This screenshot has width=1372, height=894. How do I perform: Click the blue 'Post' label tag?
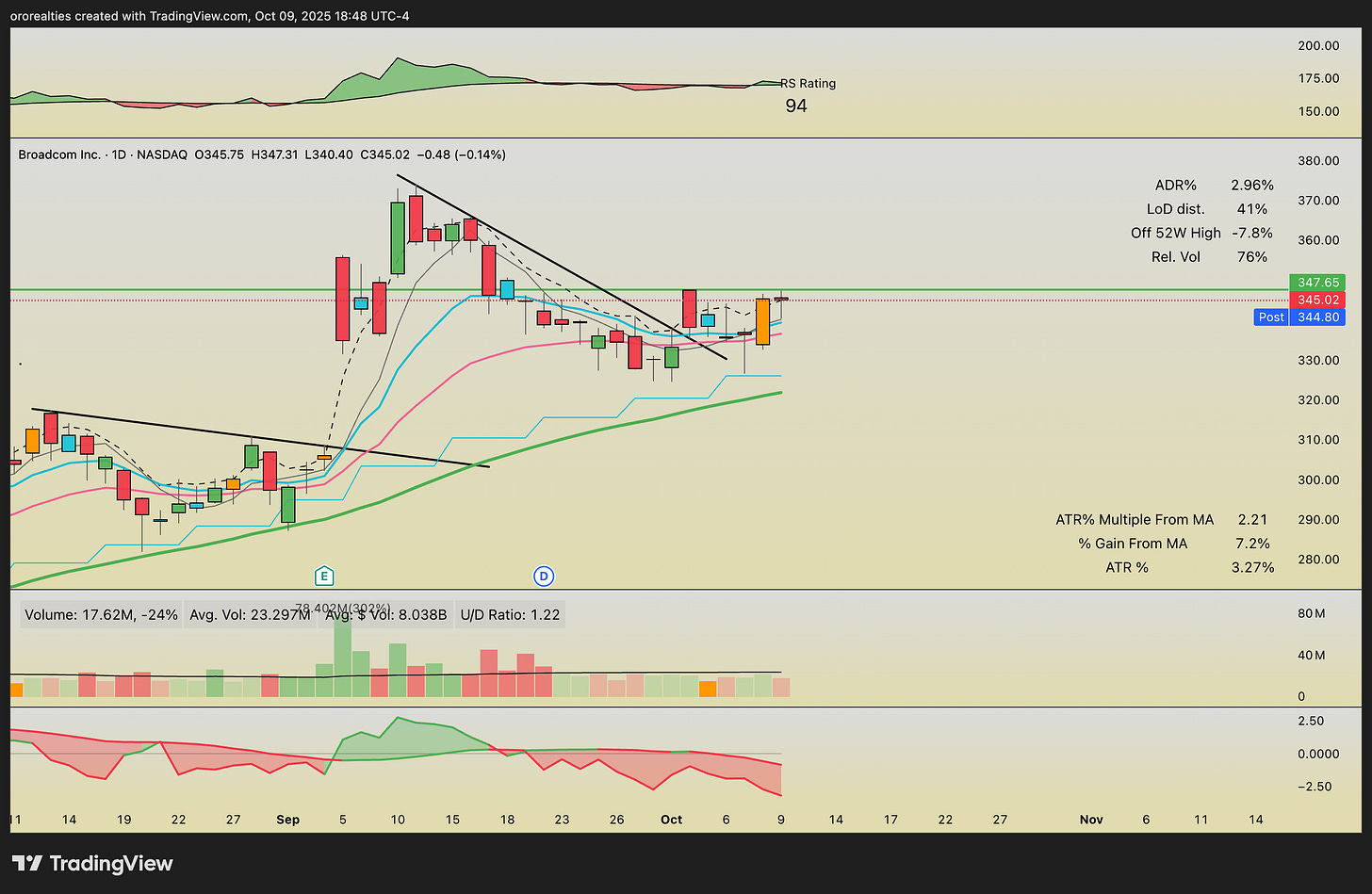(1271, 317)
